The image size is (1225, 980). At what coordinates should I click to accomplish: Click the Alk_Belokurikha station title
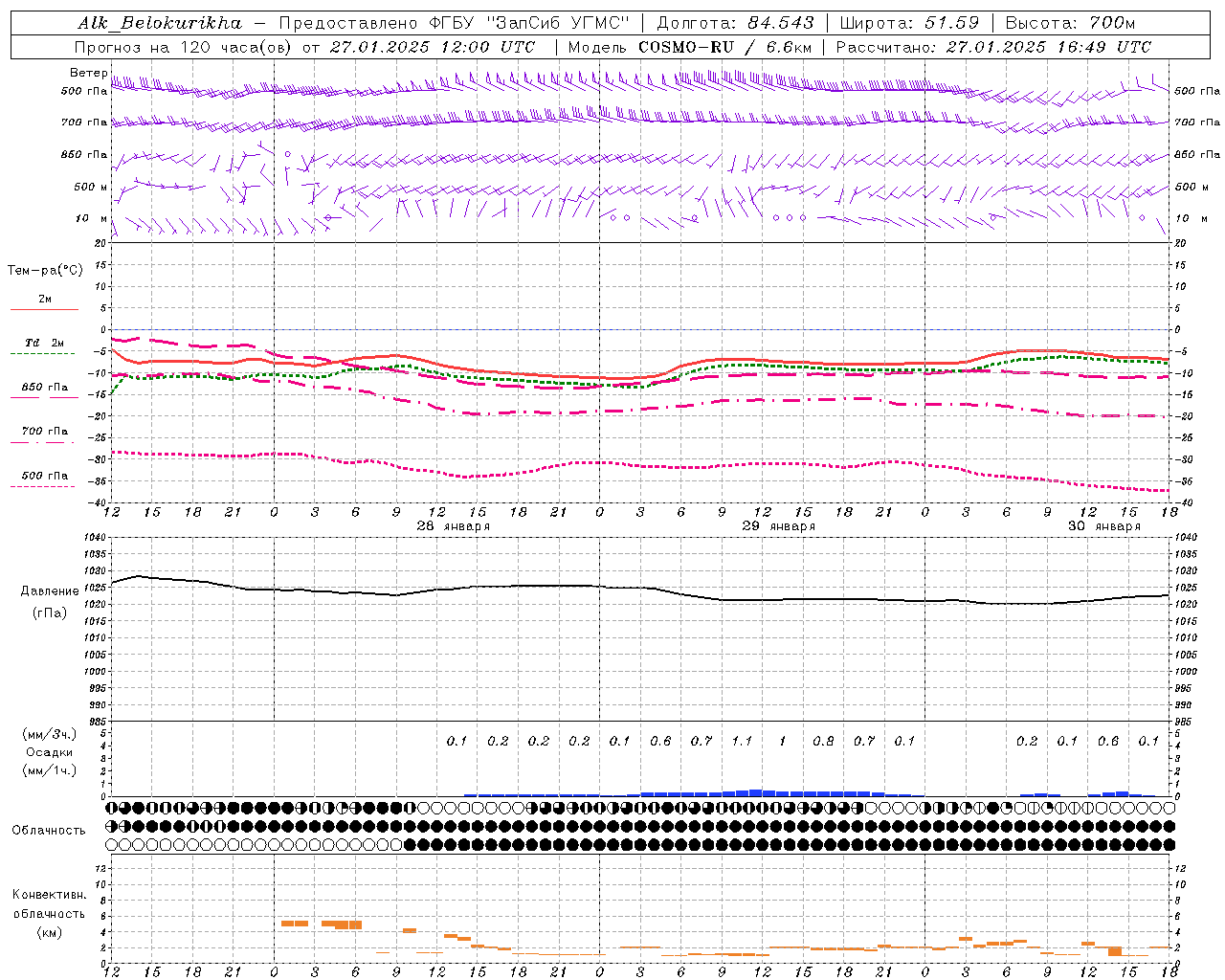click(x=159, y=22)
